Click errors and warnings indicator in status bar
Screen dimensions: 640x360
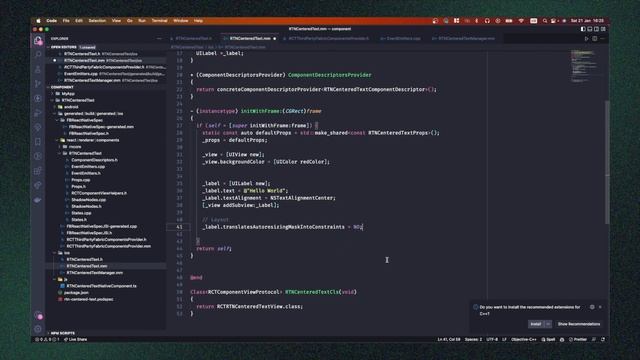click(47, 339)
